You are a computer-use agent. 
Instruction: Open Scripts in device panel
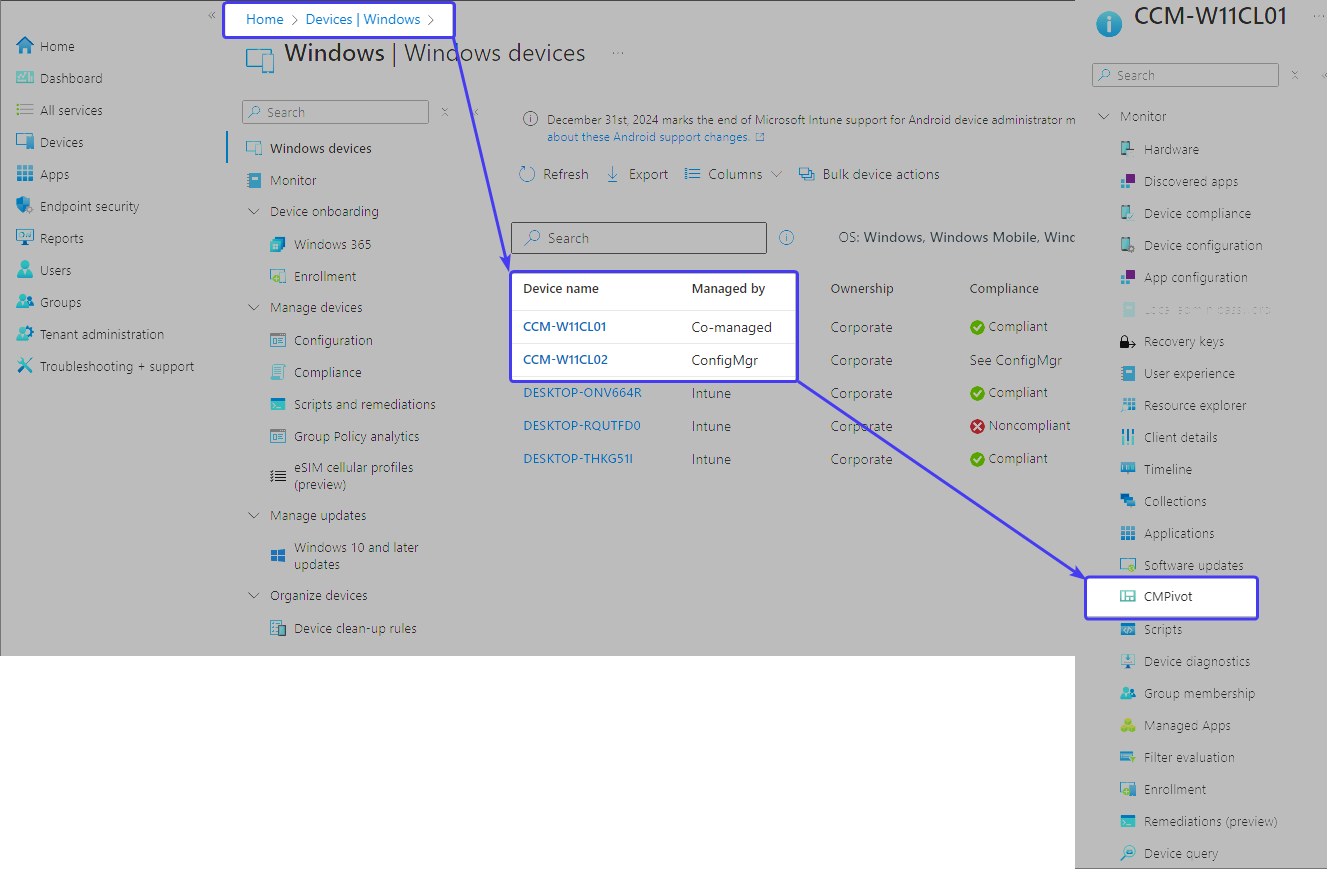point(1163,629)
